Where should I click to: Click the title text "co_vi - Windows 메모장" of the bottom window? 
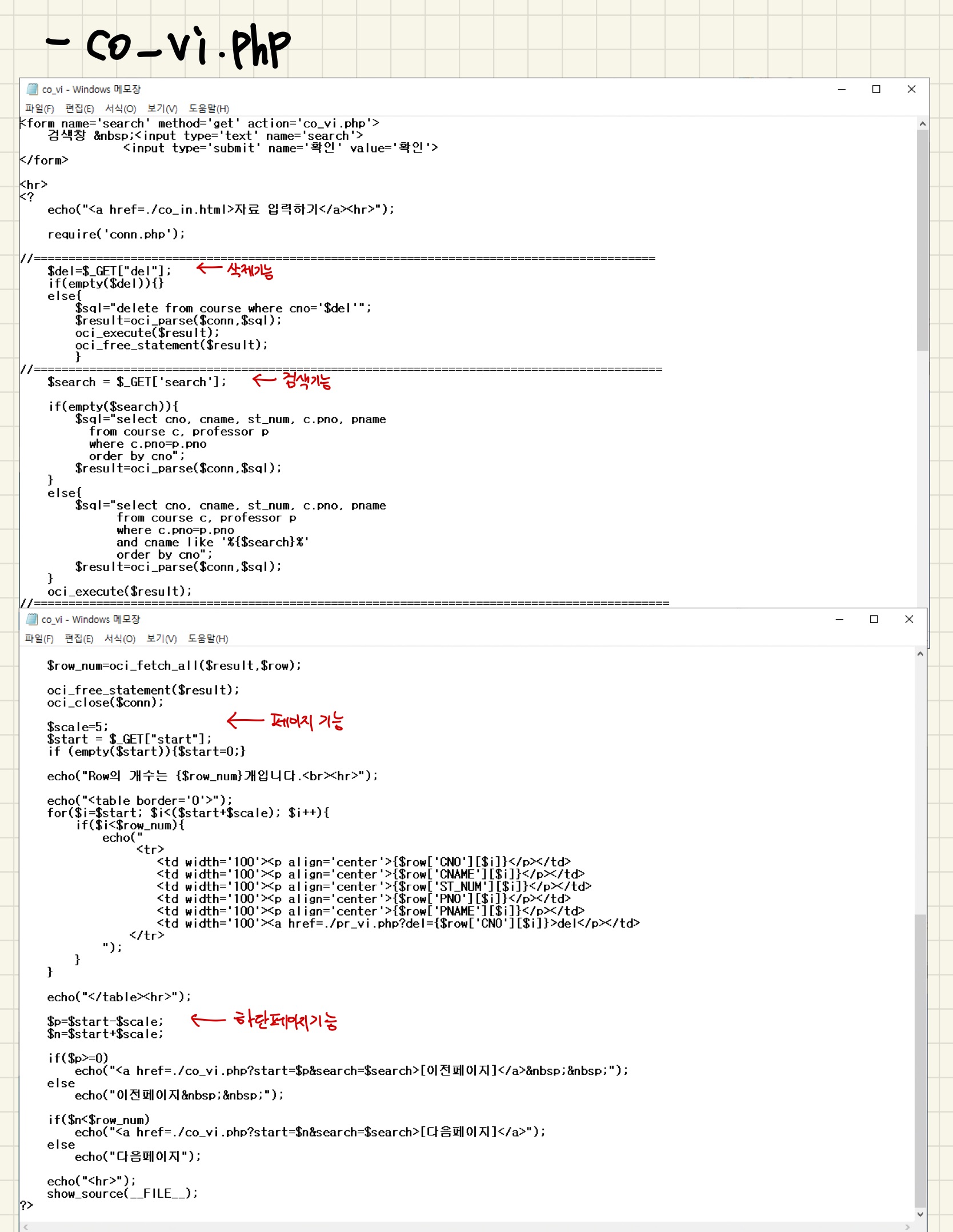click(x=91, y=619)
